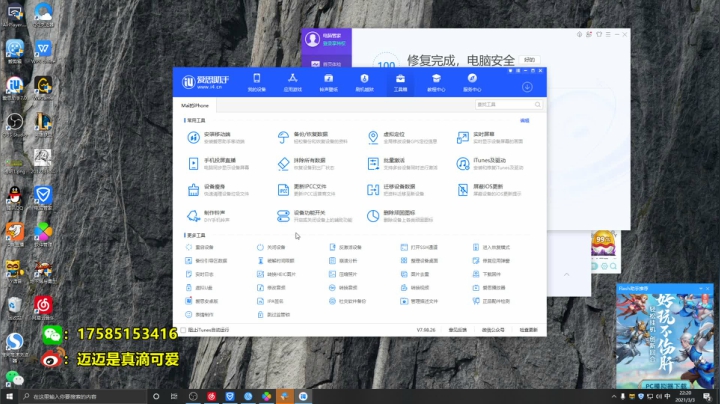Click the 99% floating accelerator ball
This screenshot has height=404, width=720.
click(x=603, y=242)
